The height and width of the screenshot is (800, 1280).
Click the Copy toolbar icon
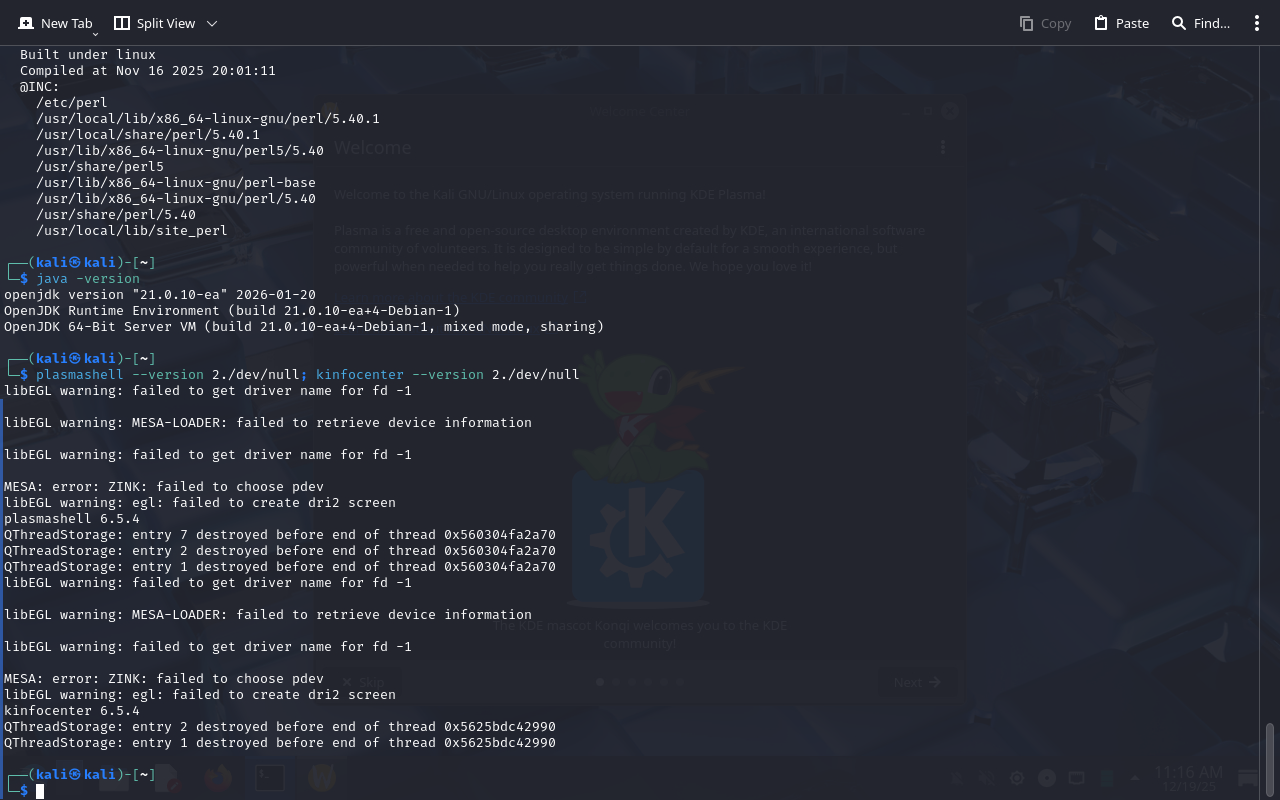click(1027, 23)
